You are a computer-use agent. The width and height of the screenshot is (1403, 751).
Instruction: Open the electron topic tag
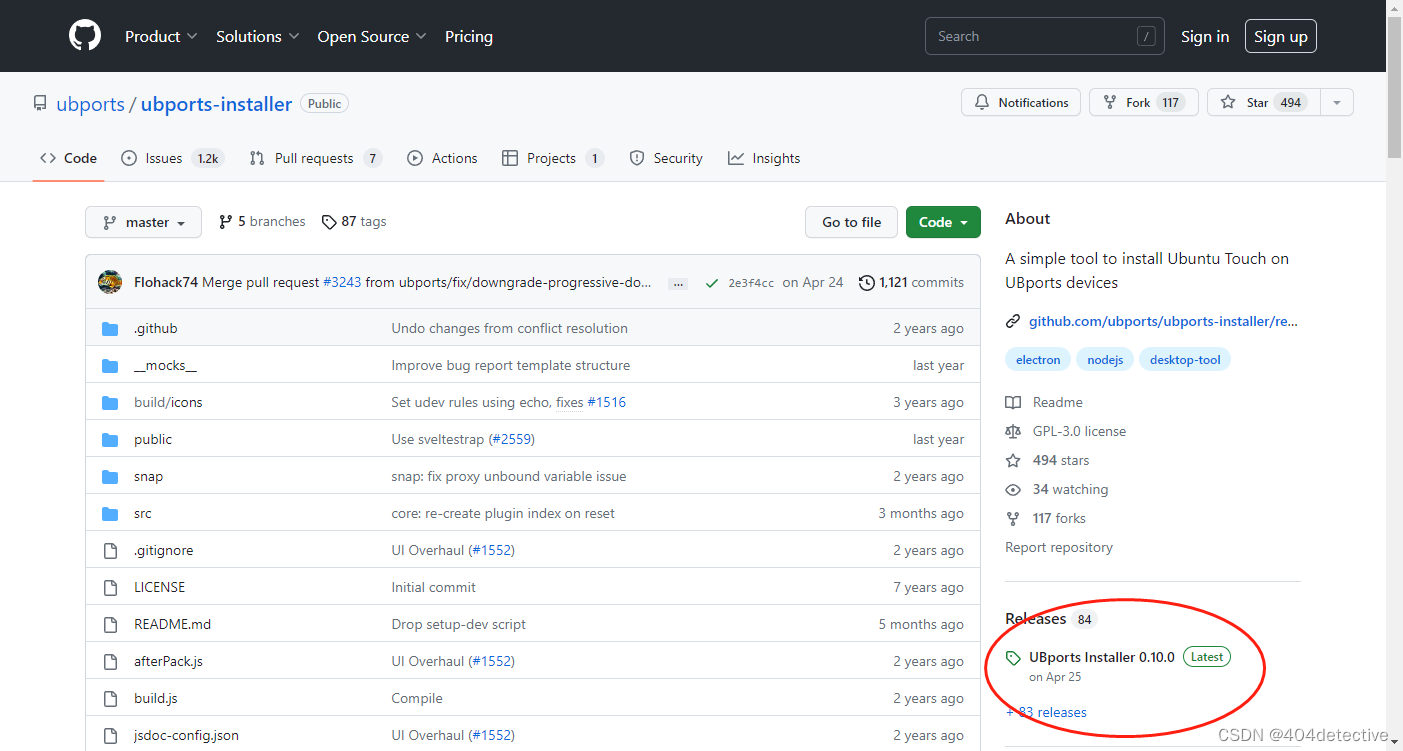[x=1038, y=360]
